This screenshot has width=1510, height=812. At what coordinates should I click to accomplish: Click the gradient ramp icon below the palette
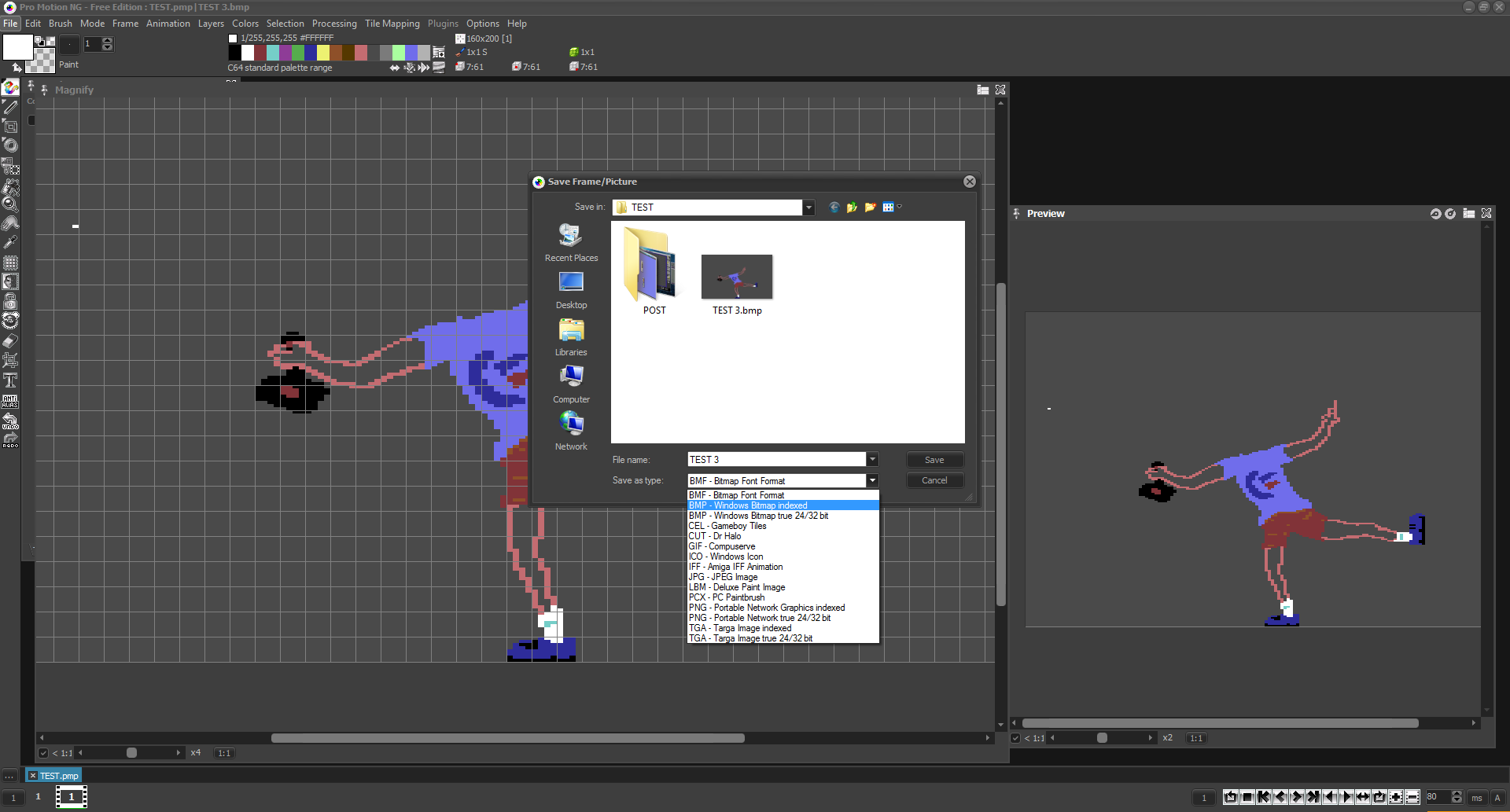point(439,68)
